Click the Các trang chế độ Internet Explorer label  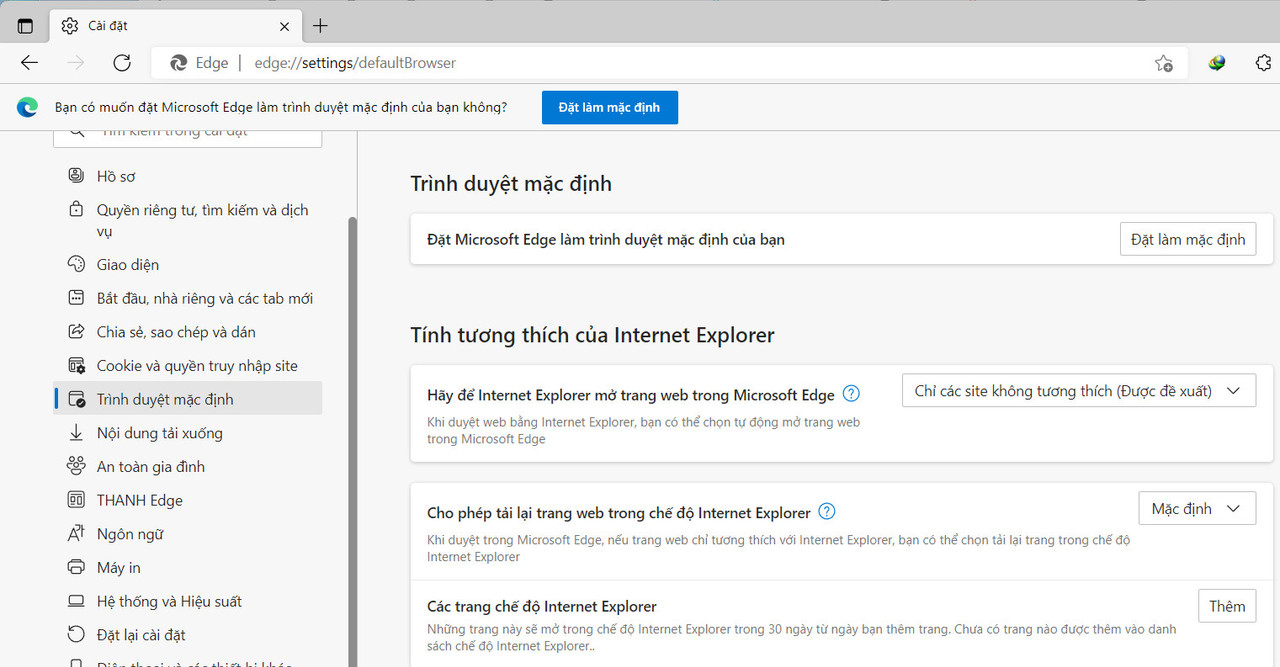click(x=542, y=606)
